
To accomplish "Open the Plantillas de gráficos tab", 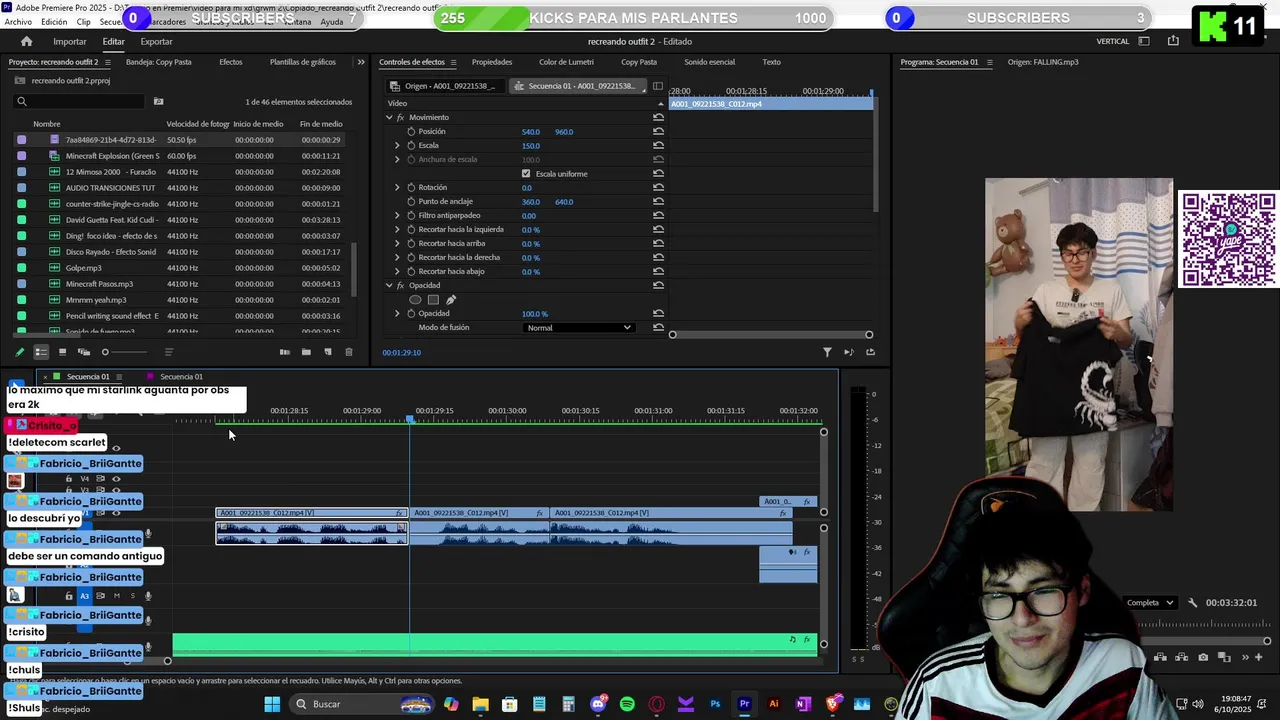I will click(303, 62).
